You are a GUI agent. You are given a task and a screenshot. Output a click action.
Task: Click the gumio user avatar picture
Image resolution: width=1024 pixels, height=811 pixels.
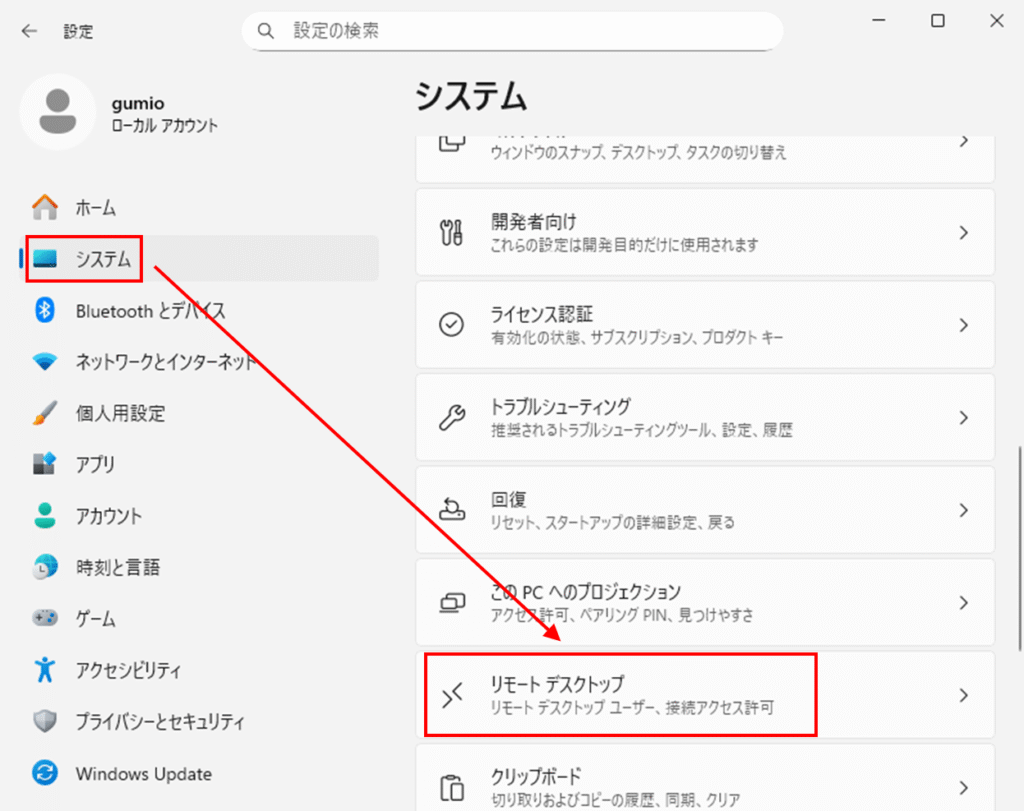pos(59,112)
